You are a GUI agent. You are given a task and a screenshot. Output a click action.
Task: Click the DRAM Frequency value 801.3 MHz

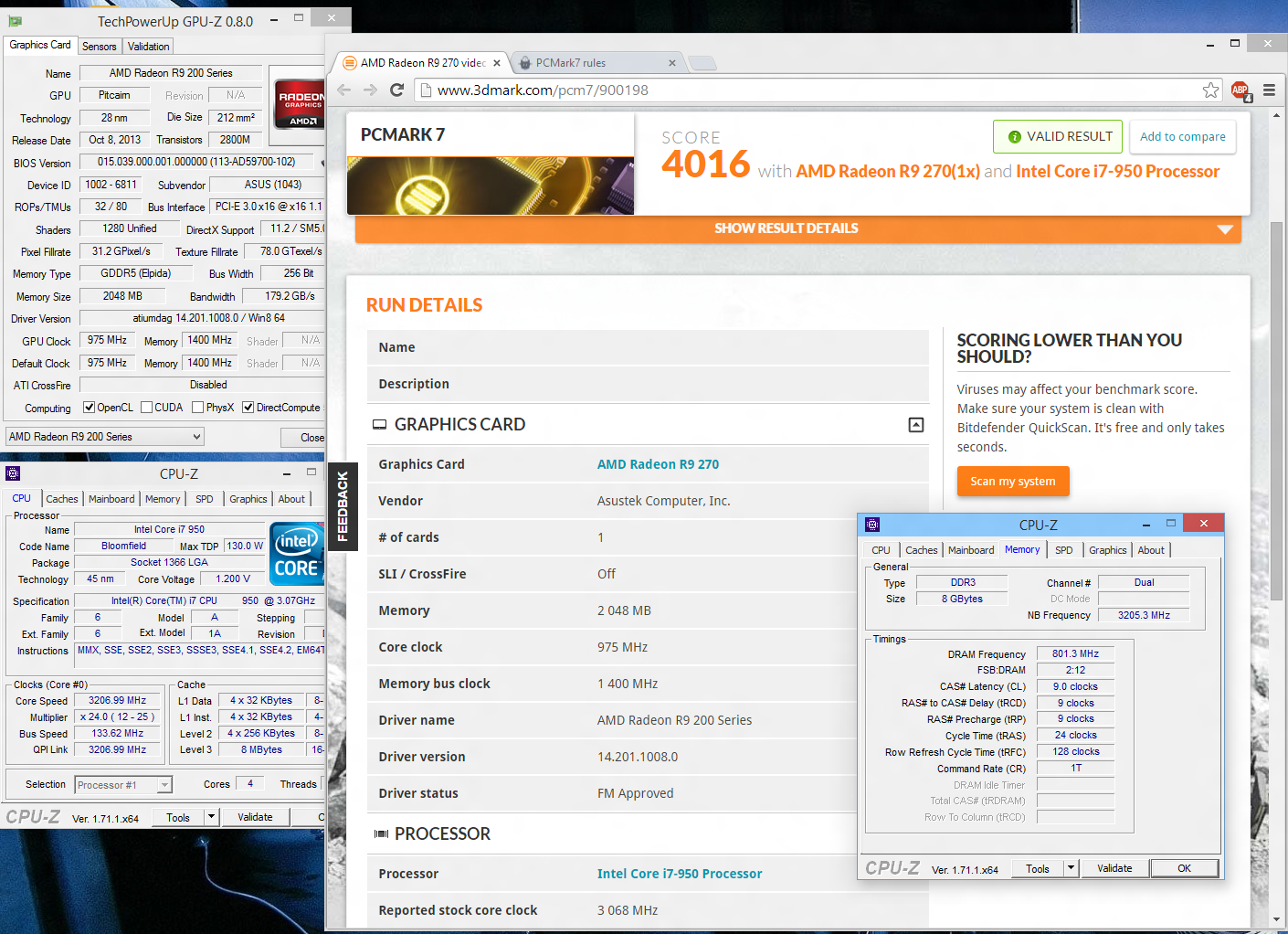pos(1075,653)
